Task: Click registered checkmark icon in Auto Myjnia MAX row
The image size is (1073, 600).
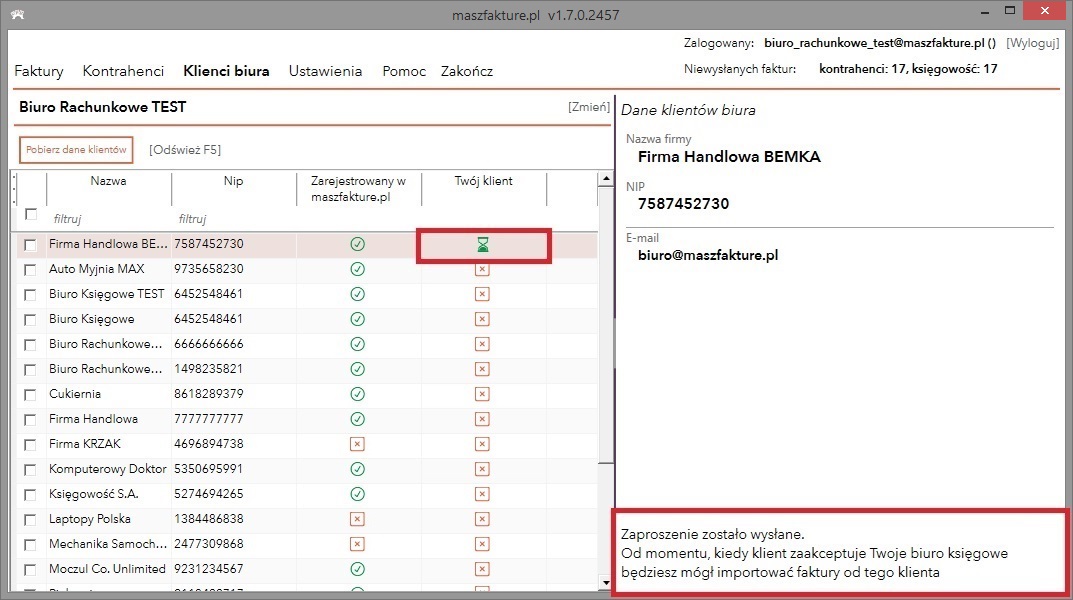Action: click(357, 269)
